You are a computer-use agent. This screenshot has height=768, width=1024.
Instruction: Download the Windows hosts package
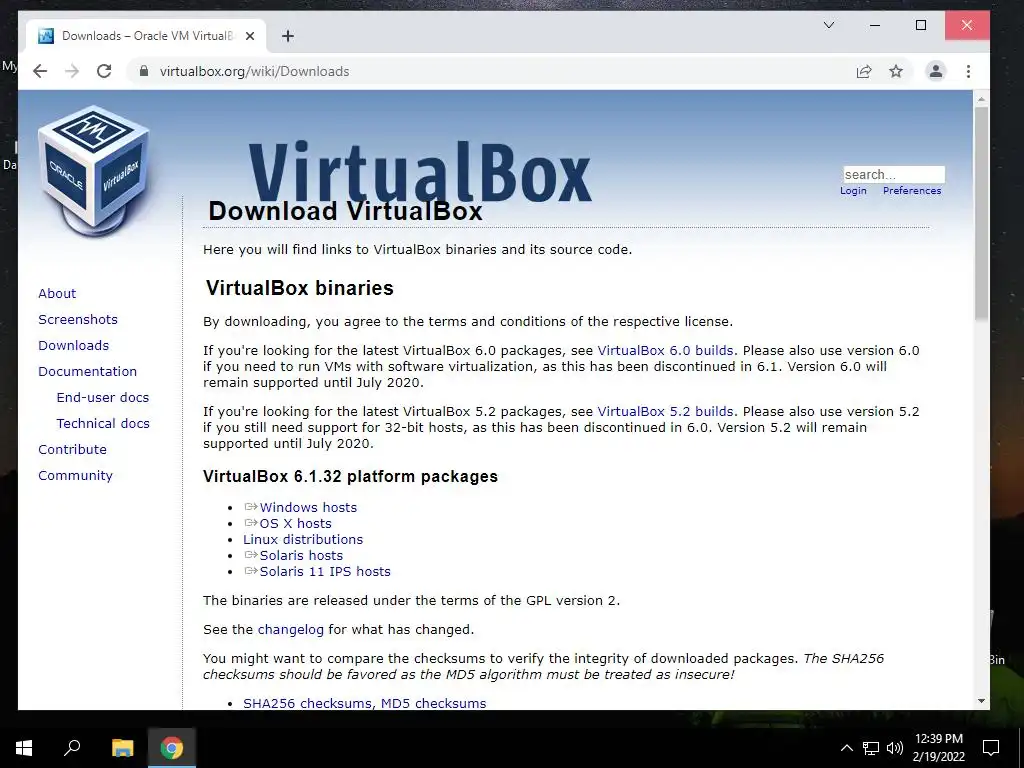pos(308,507)
